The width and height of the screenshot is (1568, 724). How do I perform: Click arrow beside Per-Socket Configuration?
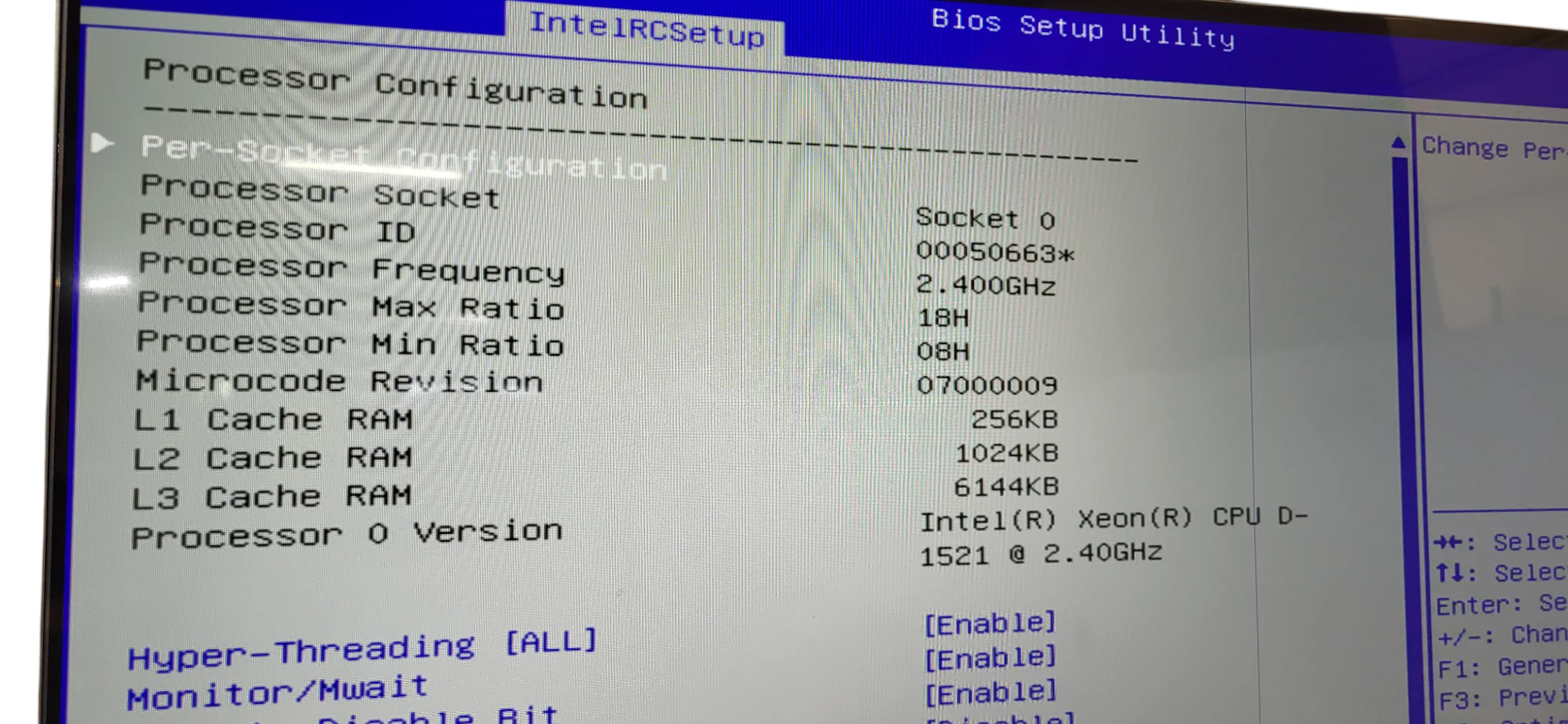click(103, 143)
